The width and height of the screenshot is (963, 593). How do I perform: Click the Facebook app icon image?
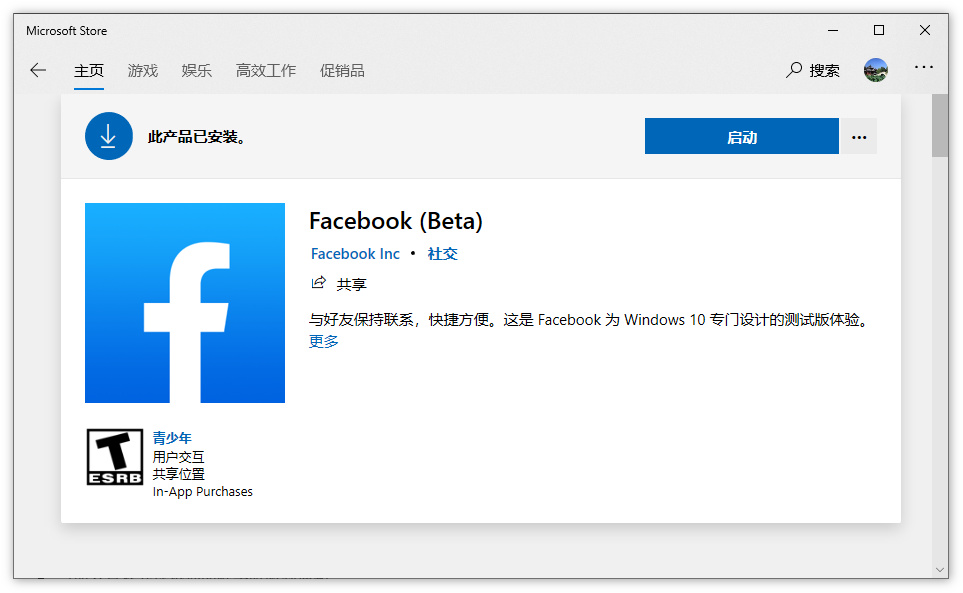pyautogui.click(x=184, y=303)
